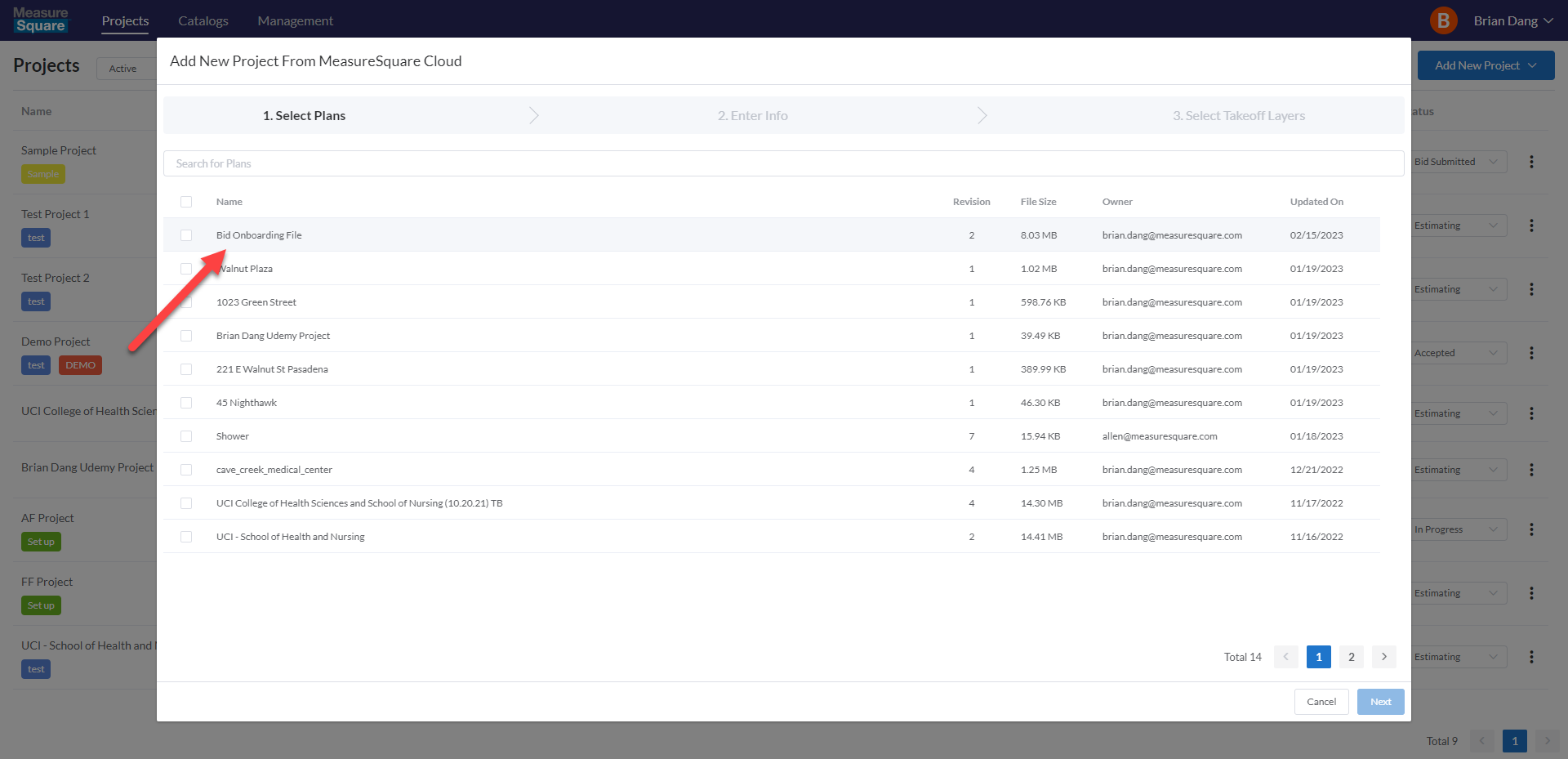1568x759 pixels.
Task: Open the Sample Project link
Action: point(59,150)
